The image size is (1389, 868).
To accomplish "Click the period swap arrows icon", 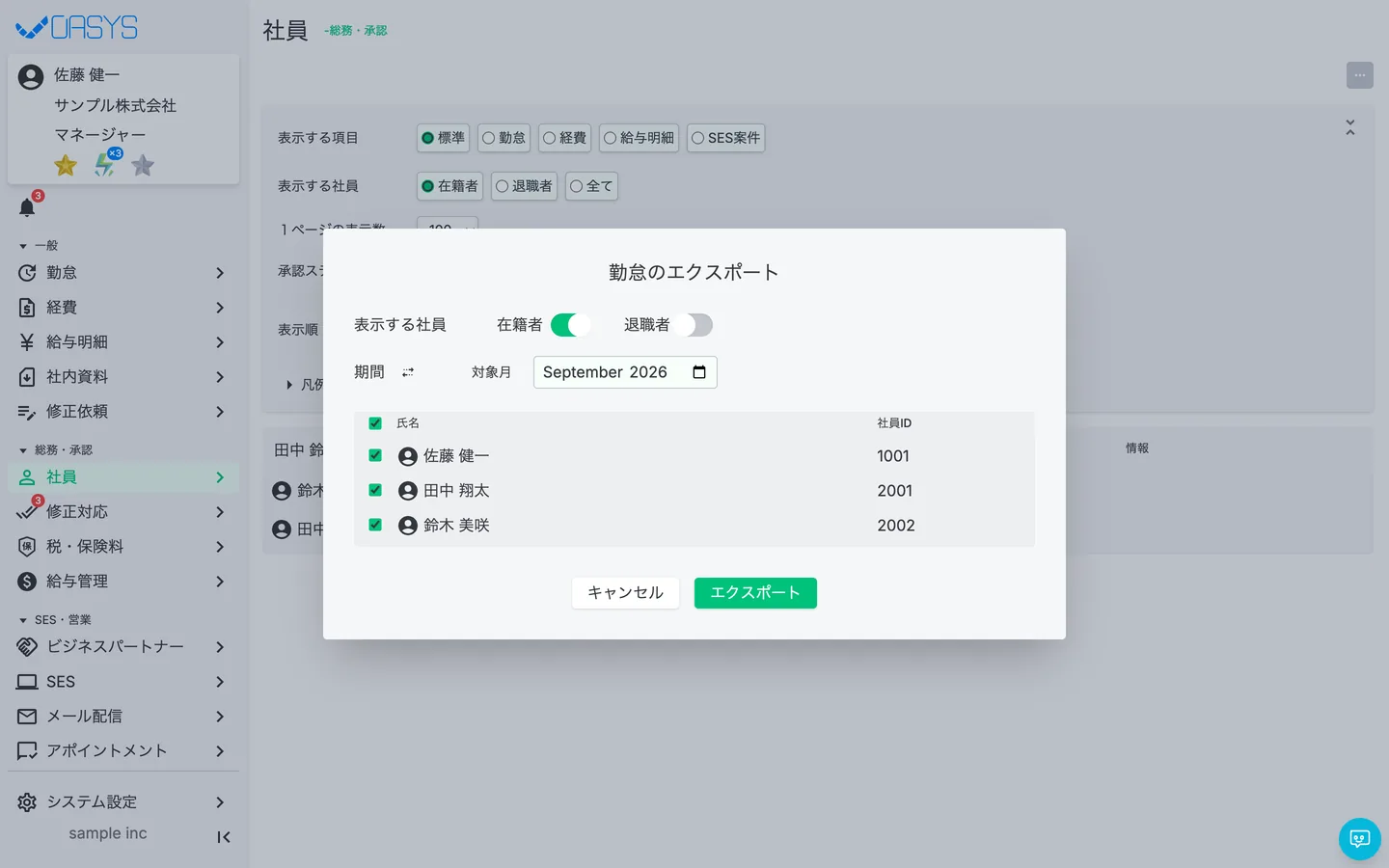I will click(x=408, y=372).
